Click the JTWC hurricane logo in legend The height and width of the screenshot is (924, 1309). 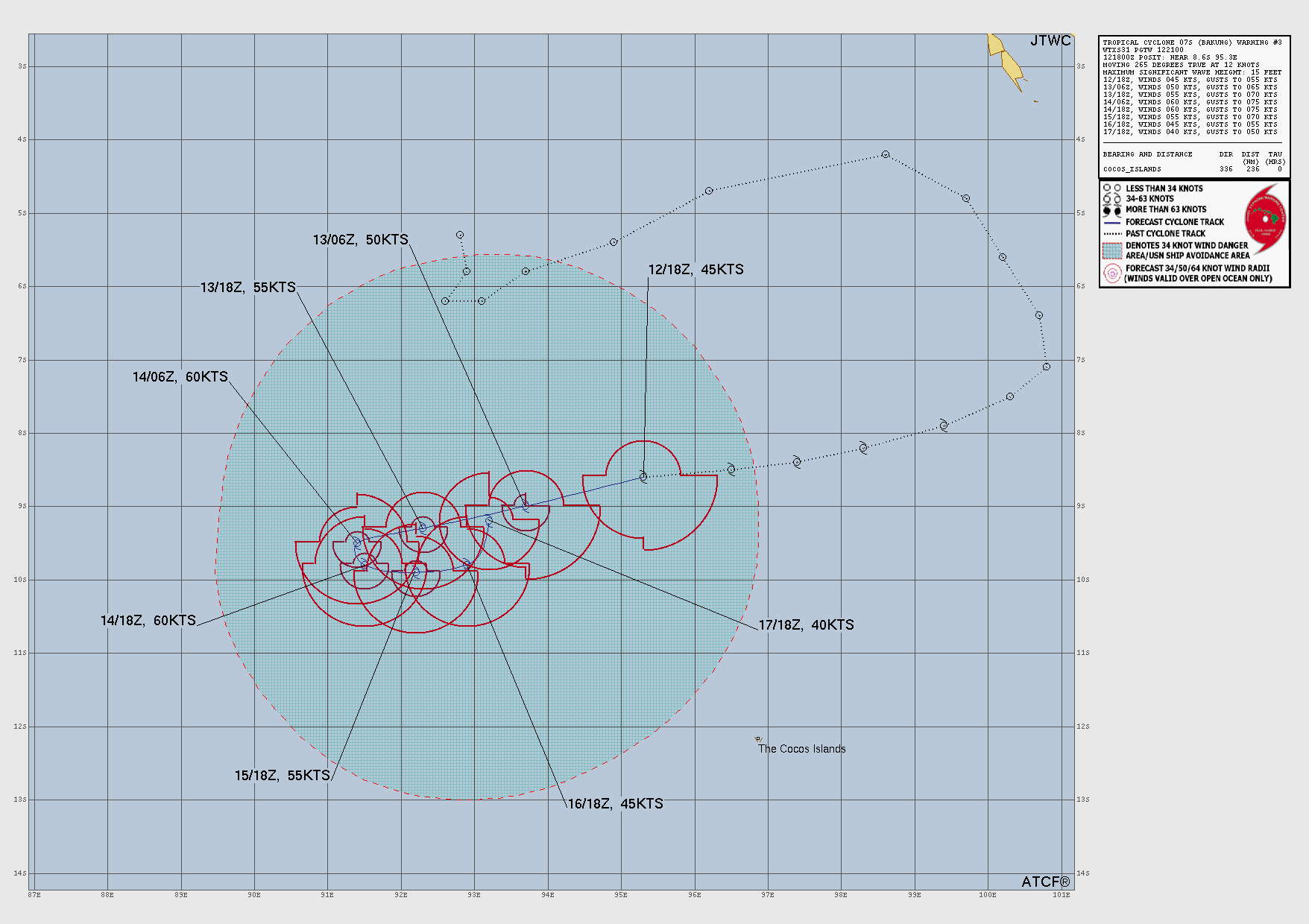[x=1265, y=219]
